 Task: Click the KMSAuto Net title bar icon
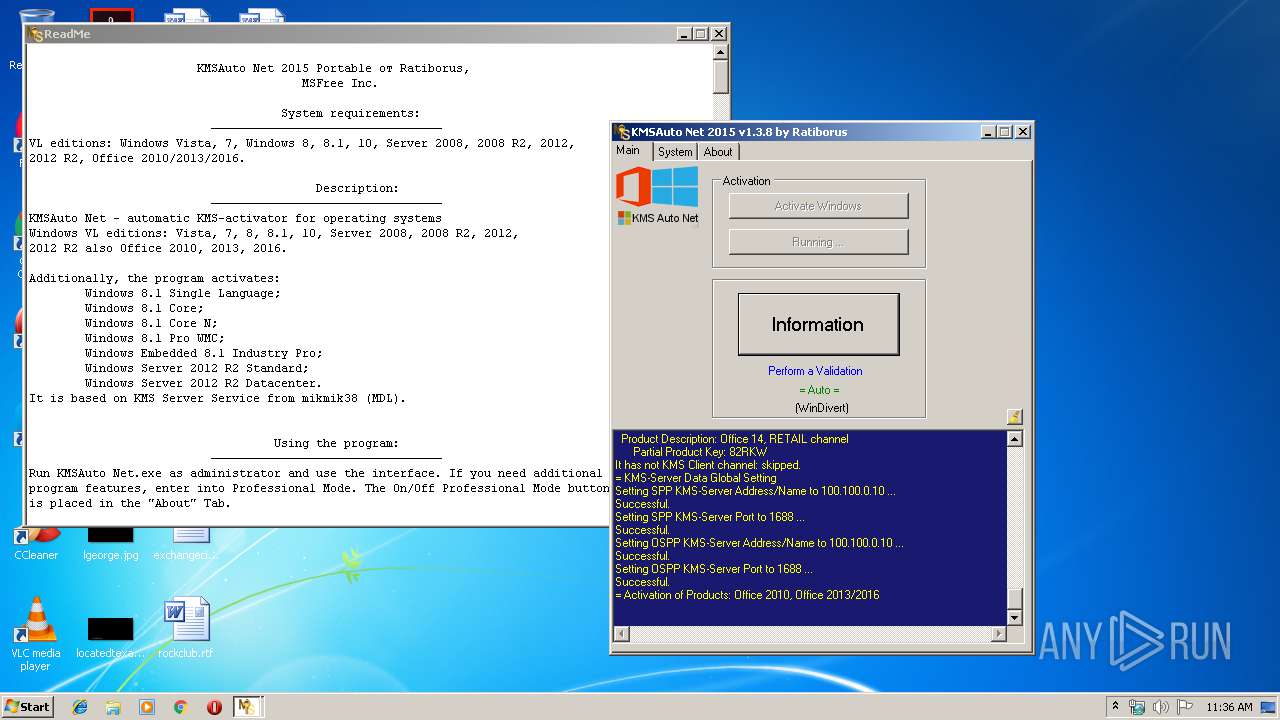tap(622, 132)
